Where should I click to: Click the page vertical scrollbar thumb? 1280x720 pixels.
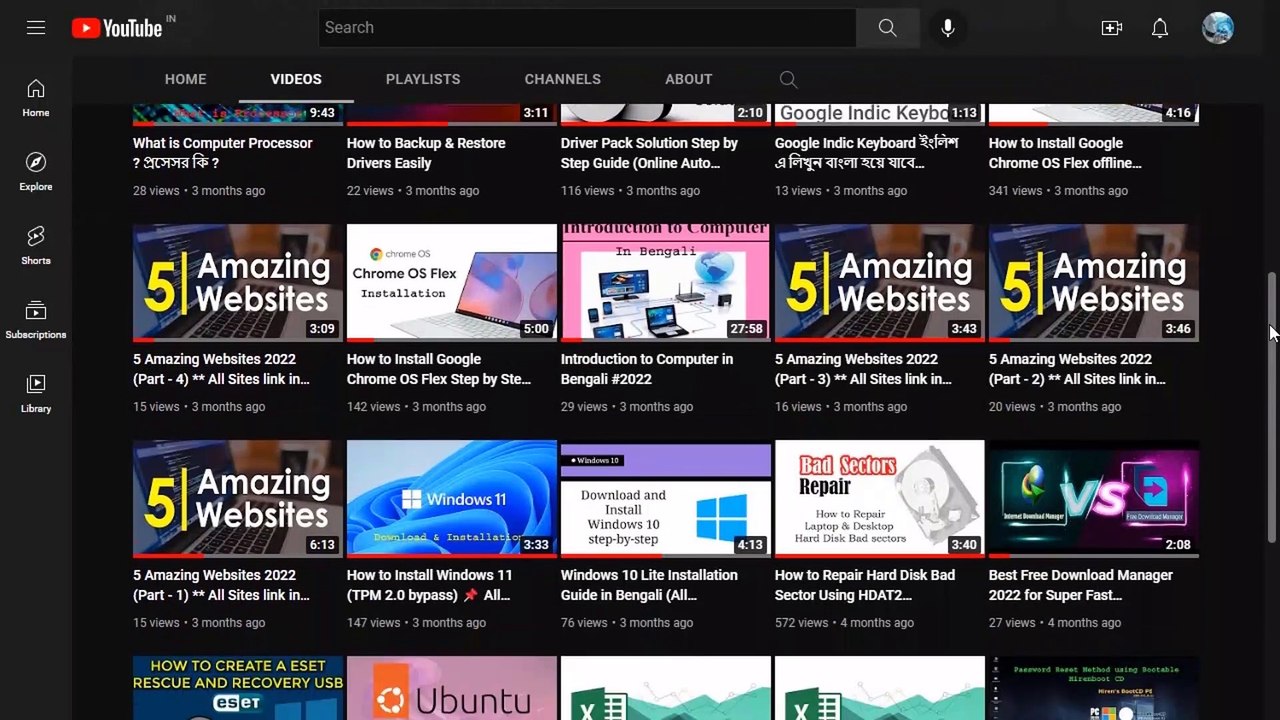1272,406
